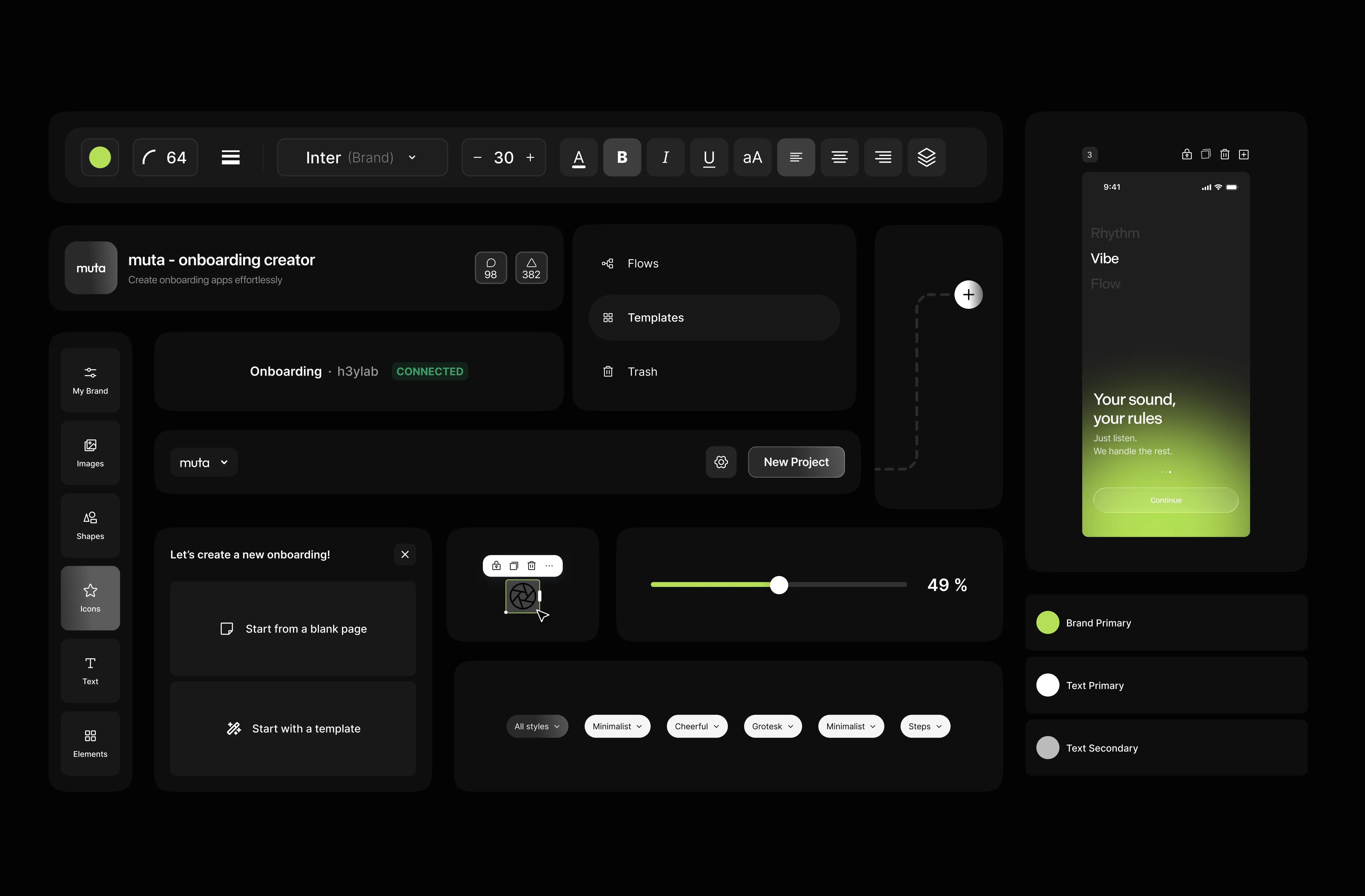Click the layers stack icon in toolbar
1365x896 pixels.
point(926,157)
